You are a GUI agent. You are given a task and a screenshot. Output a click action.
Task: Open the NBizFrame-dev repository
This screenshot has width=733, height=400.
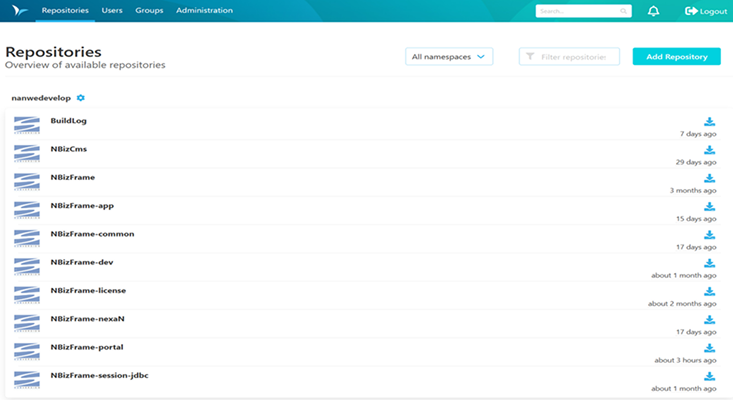tap(82, 262)
